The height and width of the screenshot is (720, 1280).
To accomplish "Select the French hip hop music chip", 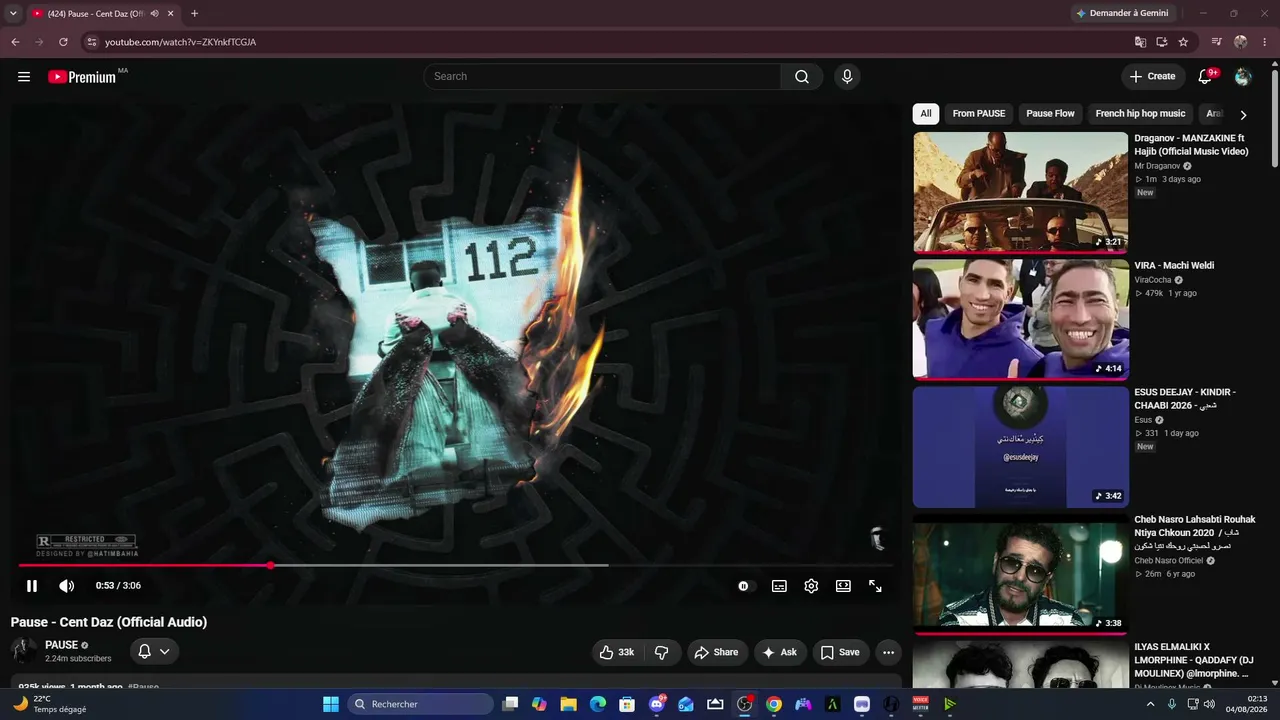I will [1140, 114].
